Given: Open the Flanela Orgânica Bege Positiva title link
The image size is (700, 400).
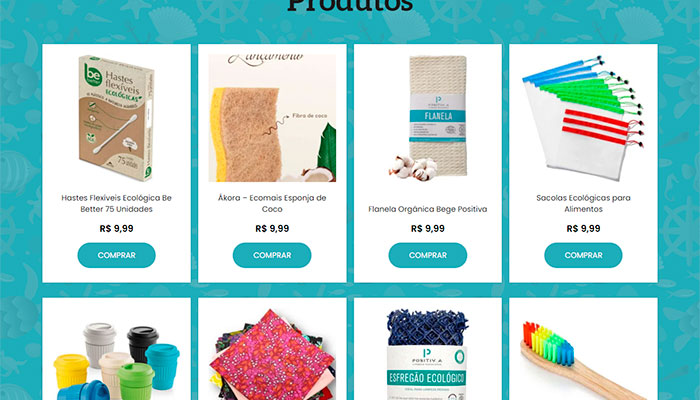Looking at the screenshot, I should click(x=428, y=209).
